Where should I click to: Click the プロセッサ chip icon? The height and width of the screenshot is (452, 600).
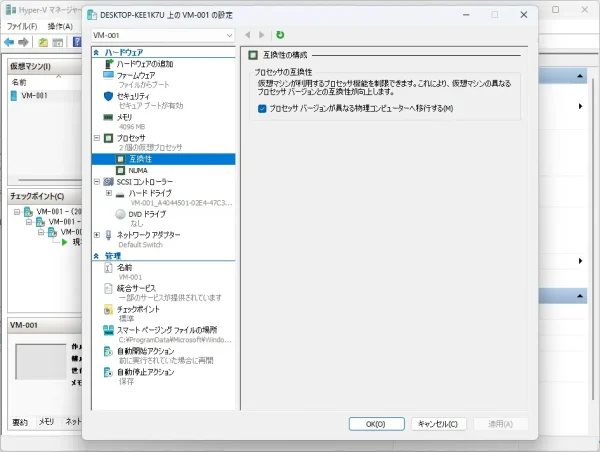[109, 138]
